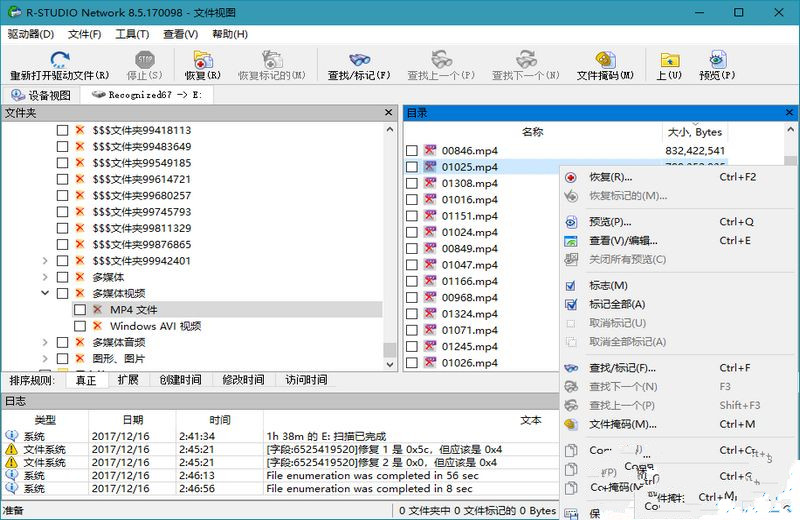800x520 pixels.
Task: Sort by 扩展 tab
Action: (128, 380)
